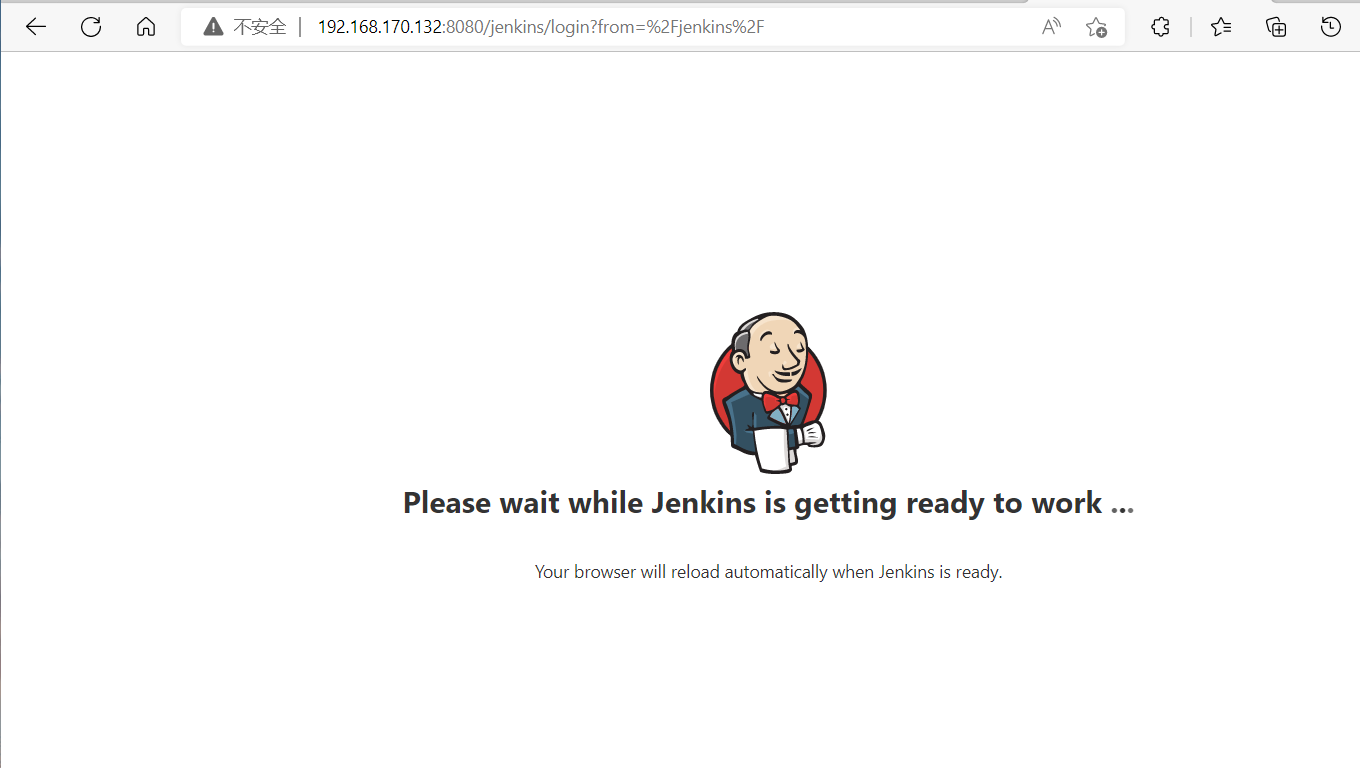The width and height of the screenshot is (1360, 768).
Task: Open the browser history clock icon
Action: coord(1330,27)
